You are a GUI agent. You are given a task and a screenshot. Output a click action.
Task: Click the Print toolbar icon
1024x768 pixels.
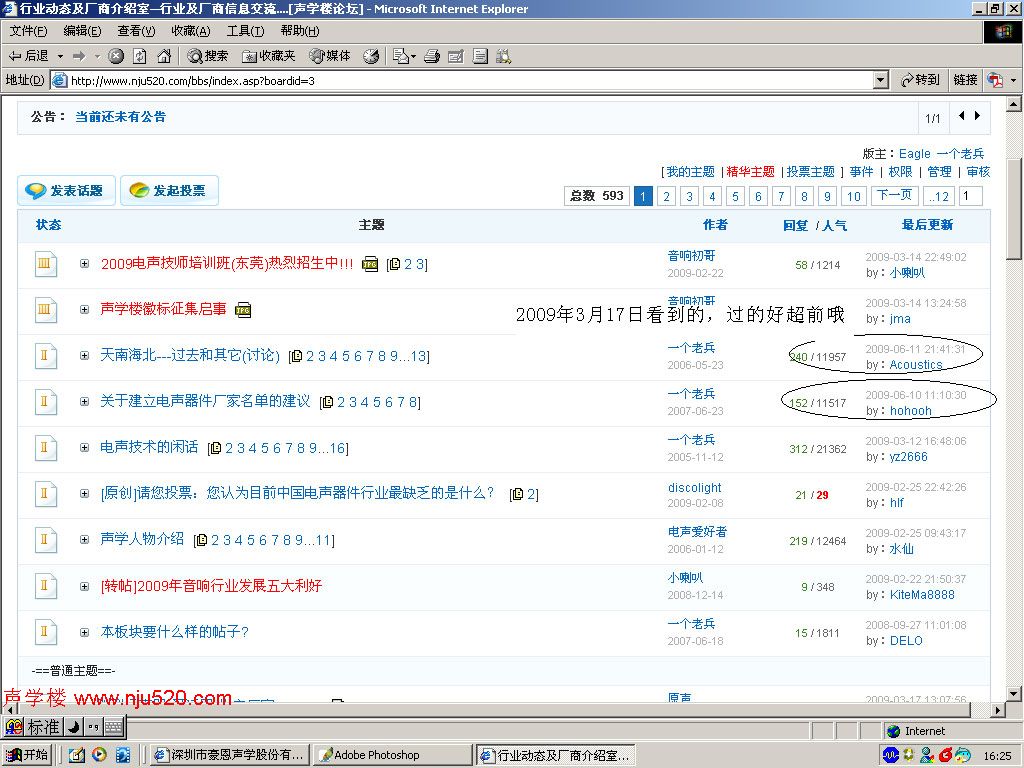pyautogui.click(x=432, y=56)
